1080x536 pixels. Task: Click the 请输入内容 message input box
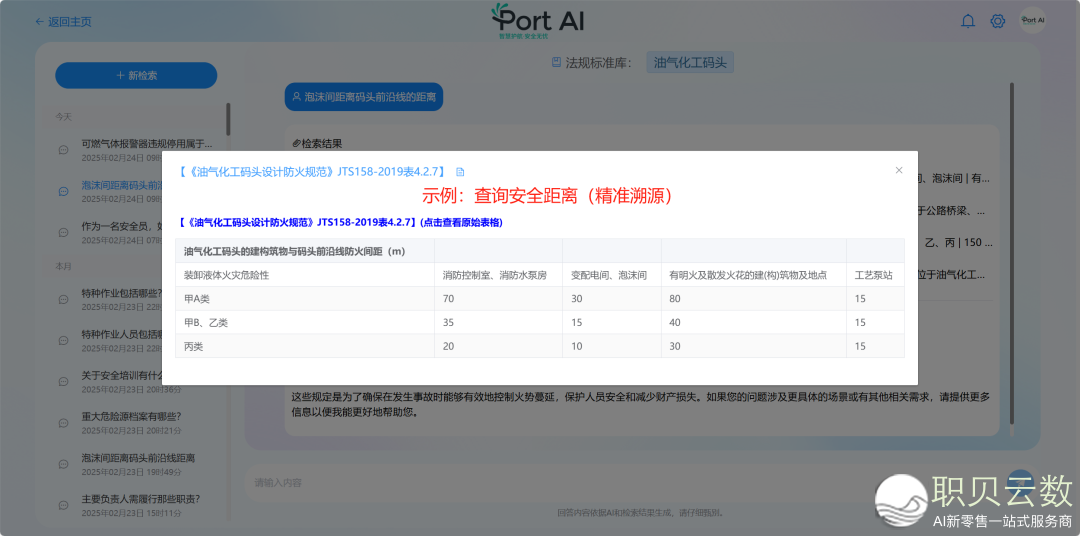click(x=620, y=483)
